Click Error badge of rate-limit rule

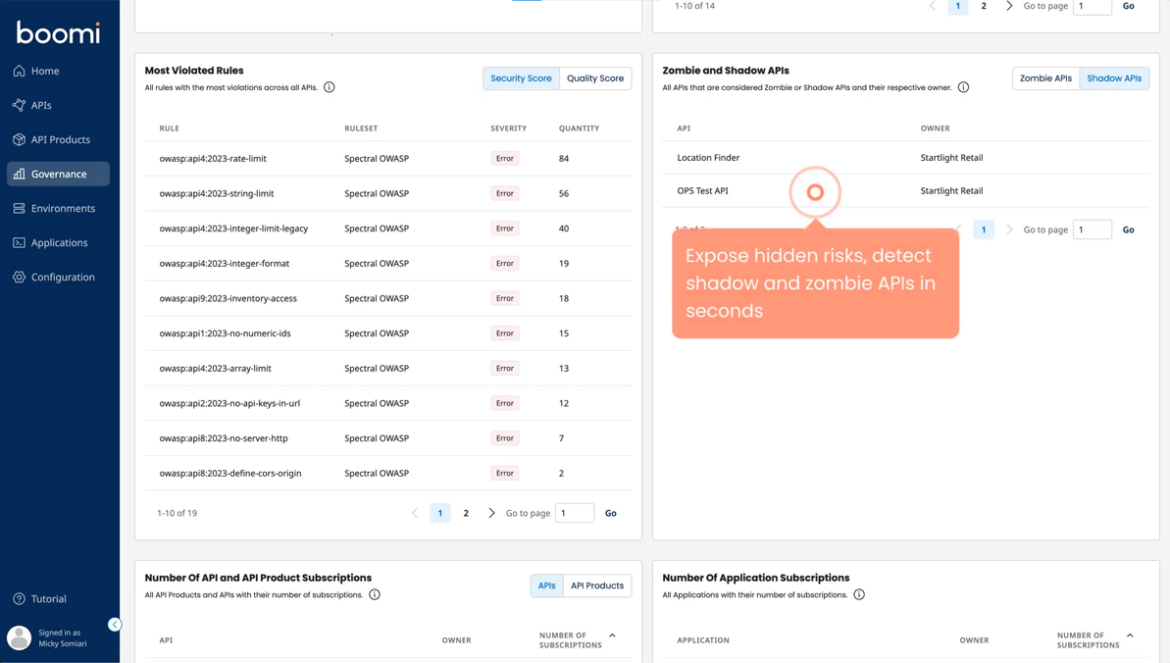504,159
